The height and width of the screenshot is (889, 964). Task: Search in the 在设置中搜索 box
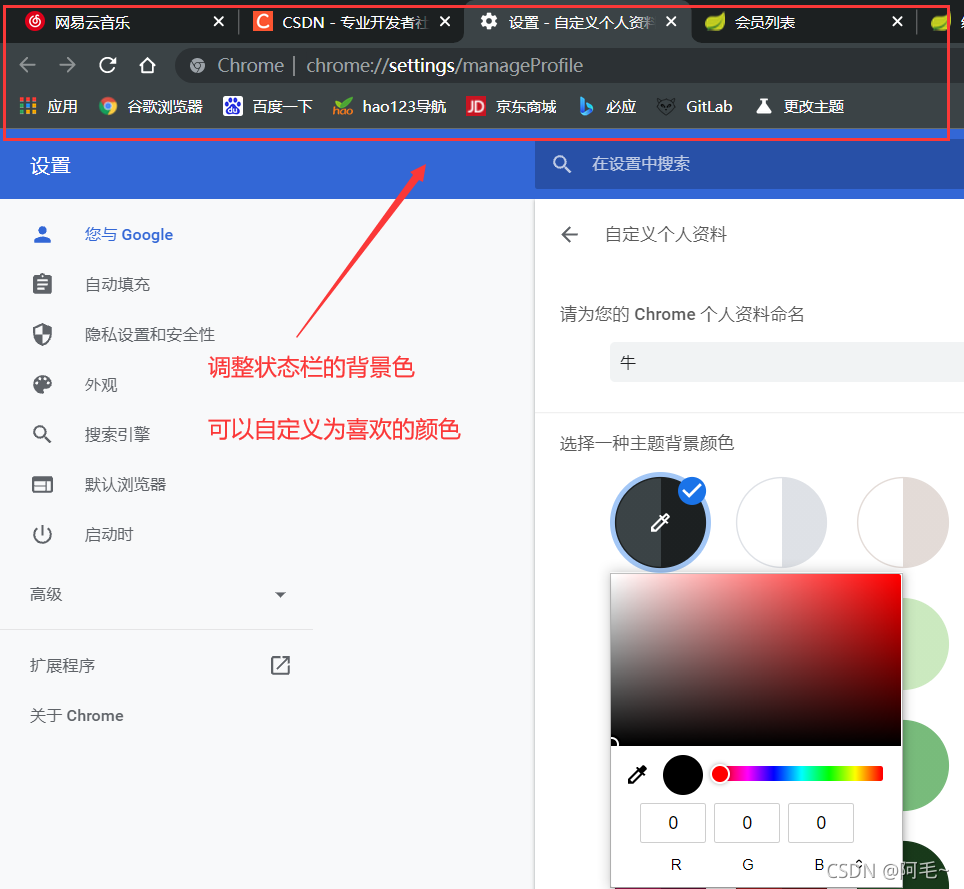click(x=749, y=164)
